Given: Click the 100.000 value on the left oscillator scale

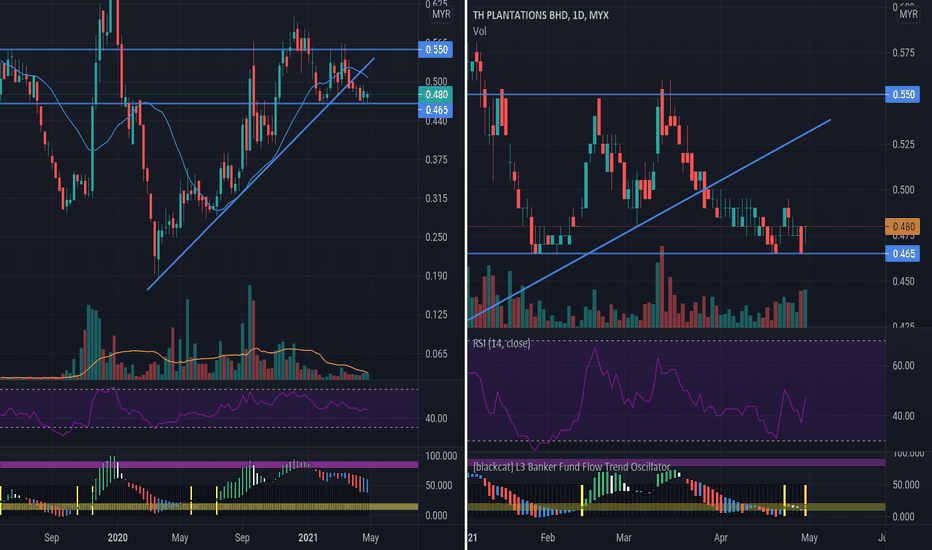Looking at the screenshot, I should click(x=441, y=456).
